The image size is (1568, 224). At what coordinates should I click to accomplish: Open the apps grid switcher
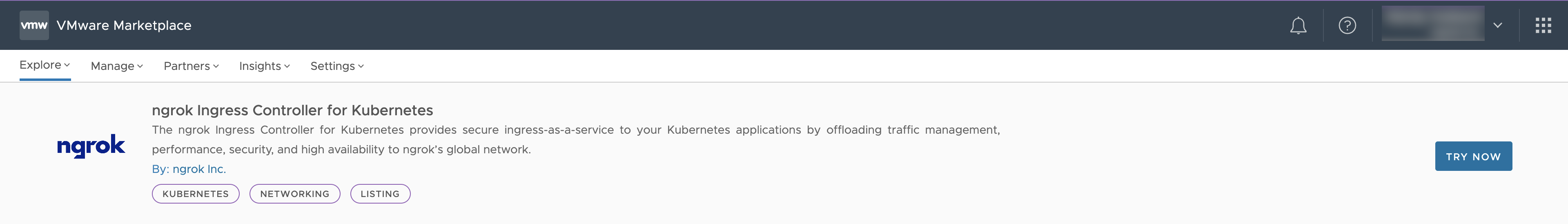pyautogui.click(x=1542, y=26)
